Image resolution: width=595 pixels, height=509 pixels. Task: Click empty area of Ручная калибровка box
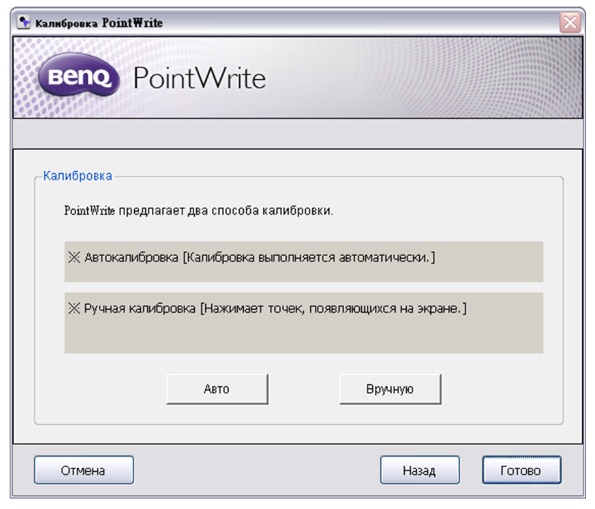(x=304, y=336)
